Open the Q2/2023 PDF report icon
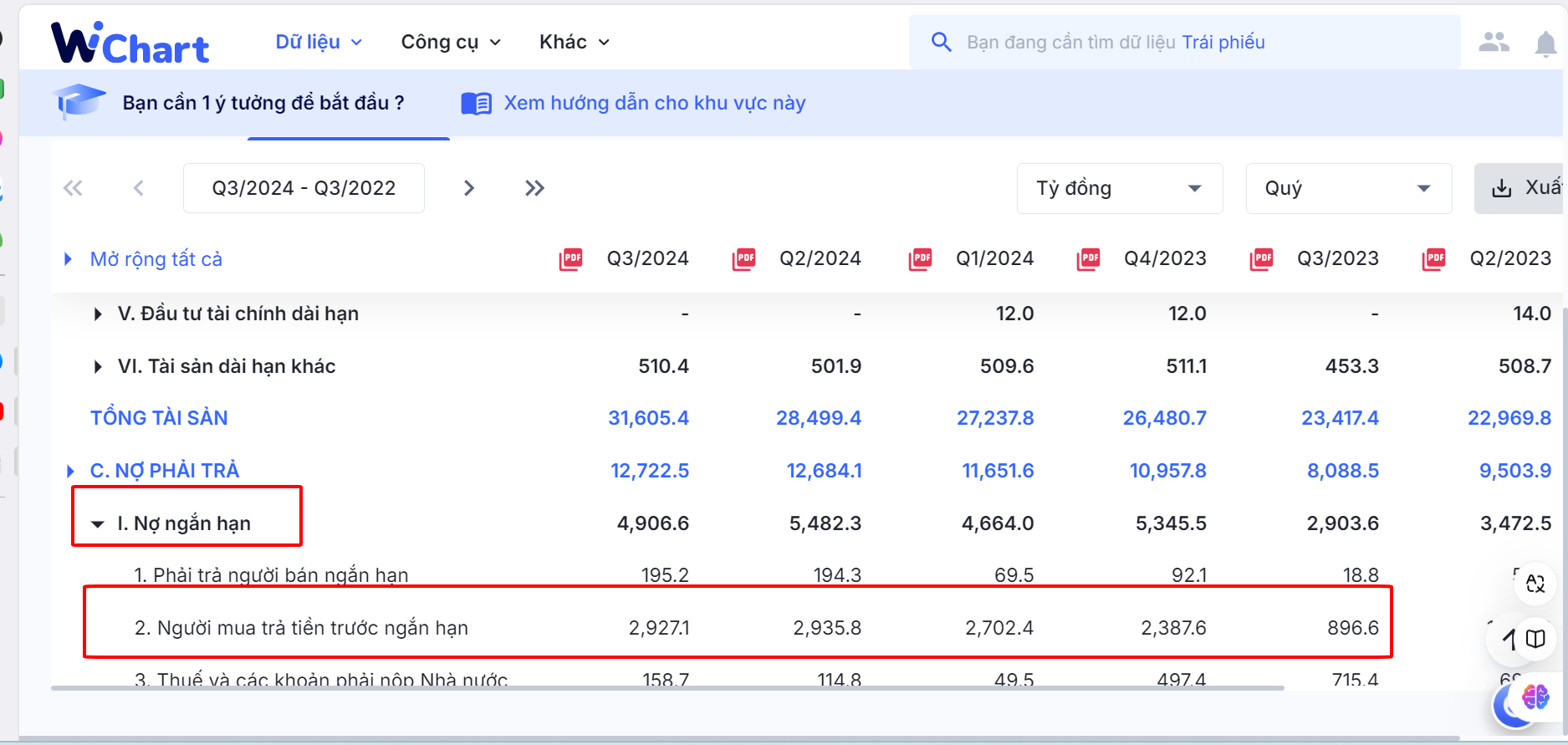The height and width of the screenshot is (745, 1568). (1434, 259)
